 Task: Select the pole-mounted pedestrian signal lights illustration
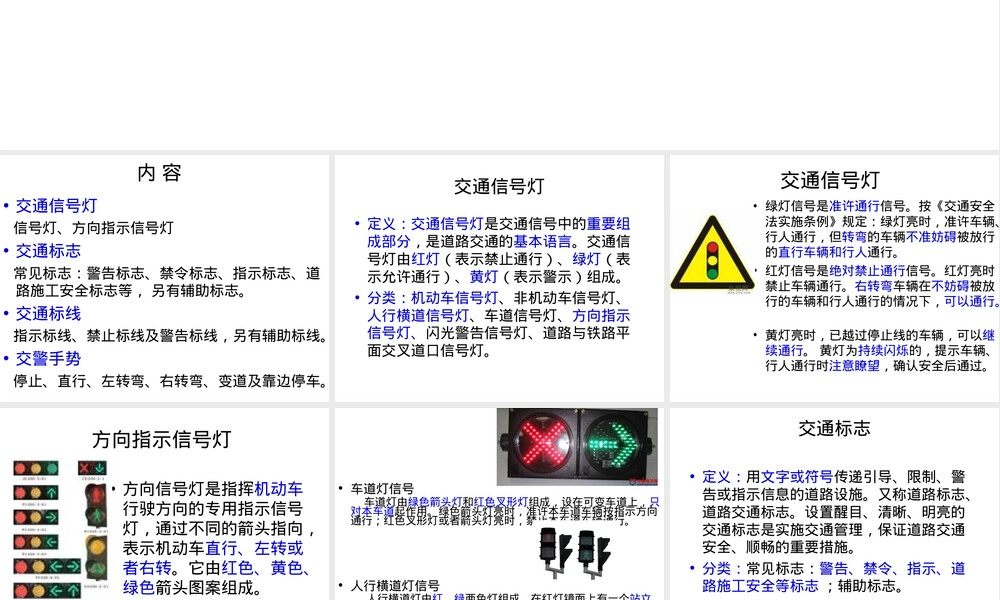(576, 552)
